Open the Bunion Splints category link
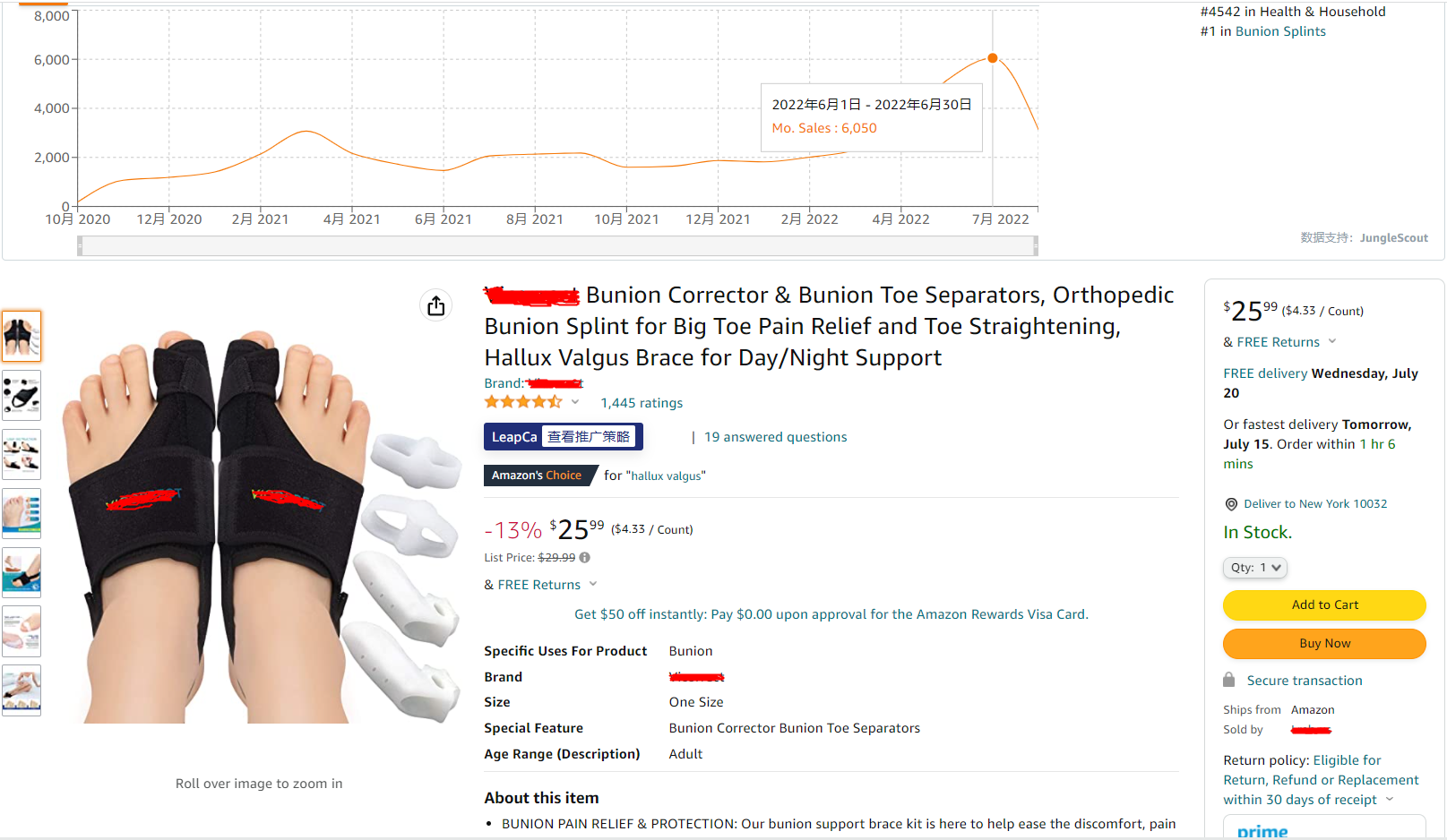Image resolution: width=1447 pixels, height=840 pixels. point(1280,31)
